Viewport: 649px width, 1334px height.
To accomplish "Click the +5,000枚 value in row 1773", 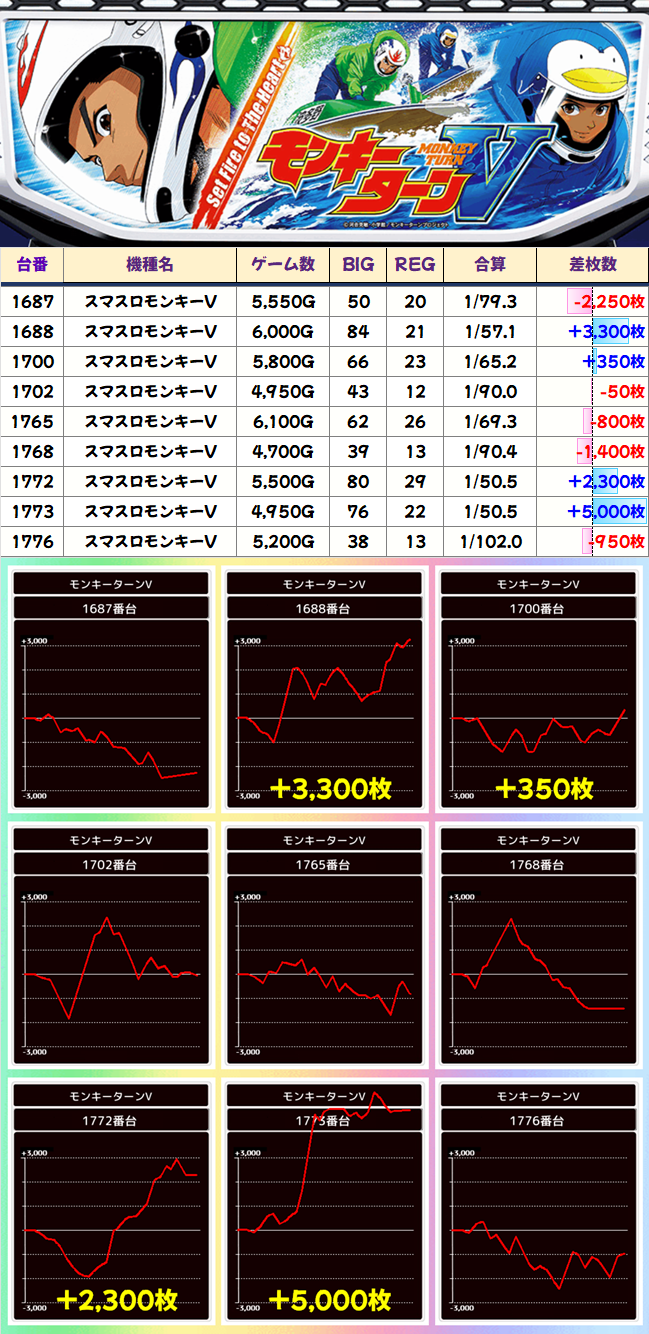I will (606, 511).
